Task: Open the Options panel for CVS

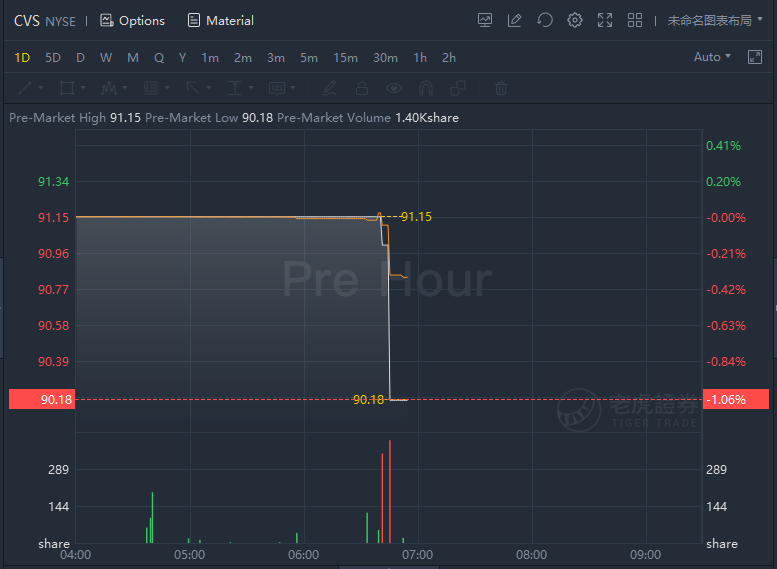Action: (x=132, y=21)
